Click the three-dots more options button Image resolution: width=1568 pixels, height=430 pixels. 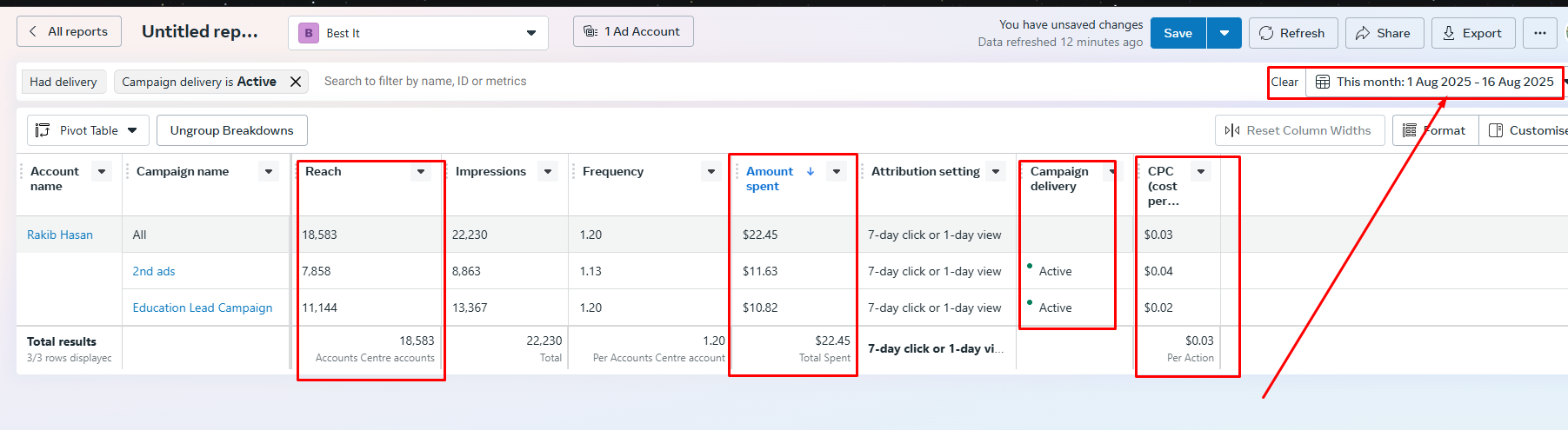click(1539, 33)
